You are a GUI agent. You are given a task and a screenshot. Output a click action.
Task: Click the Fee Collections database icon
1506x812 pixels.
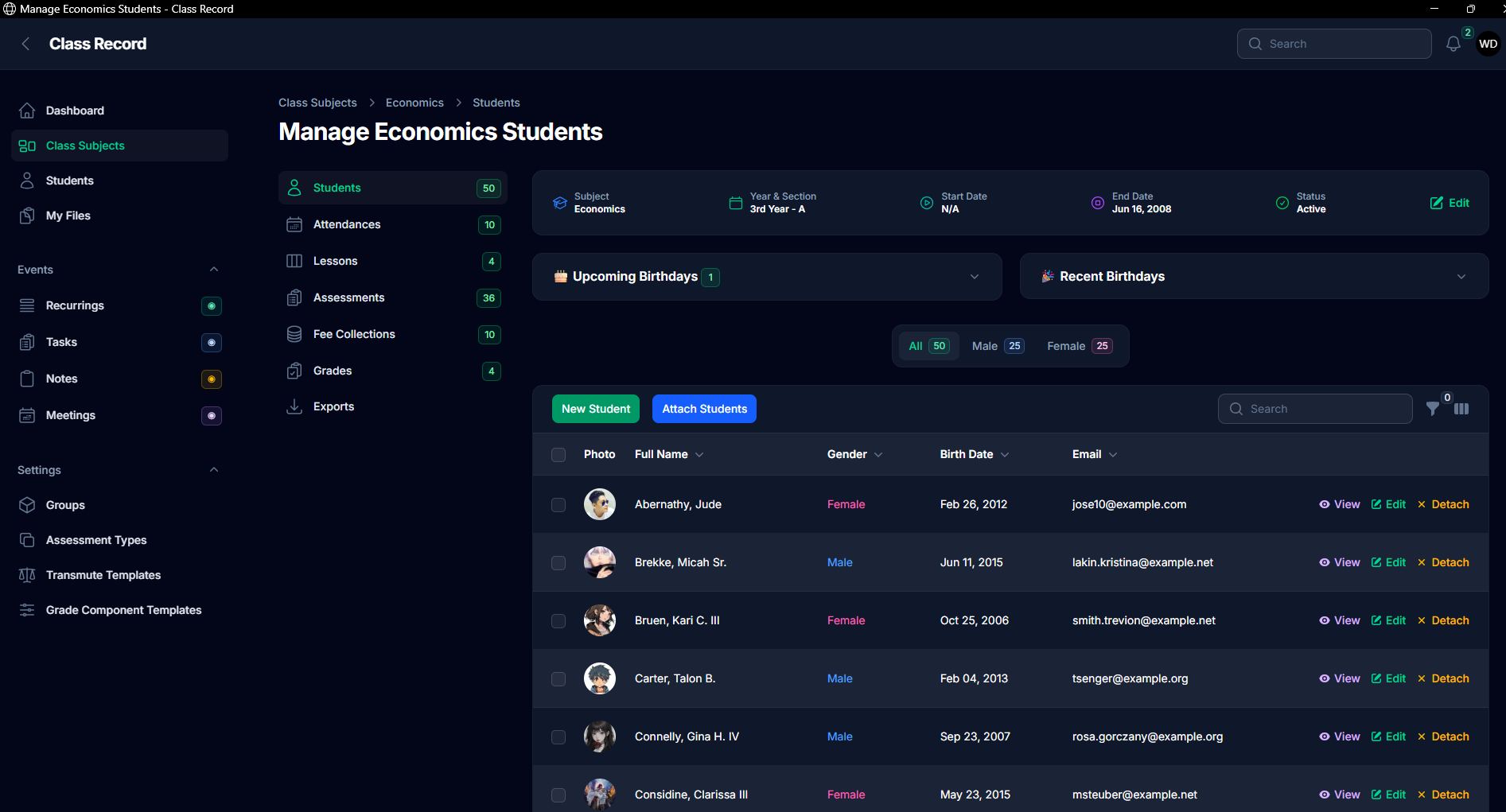coord(294,334)
